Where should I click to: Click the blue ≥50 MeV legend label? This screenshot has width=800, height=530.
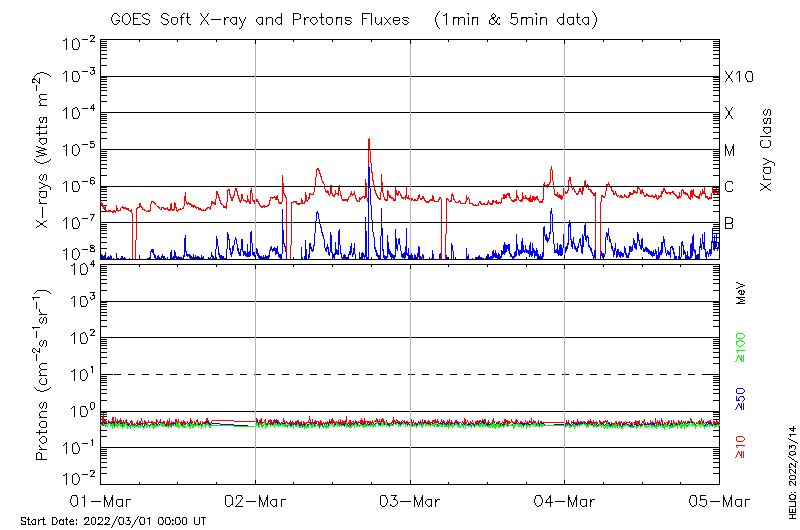coord(741,399)
